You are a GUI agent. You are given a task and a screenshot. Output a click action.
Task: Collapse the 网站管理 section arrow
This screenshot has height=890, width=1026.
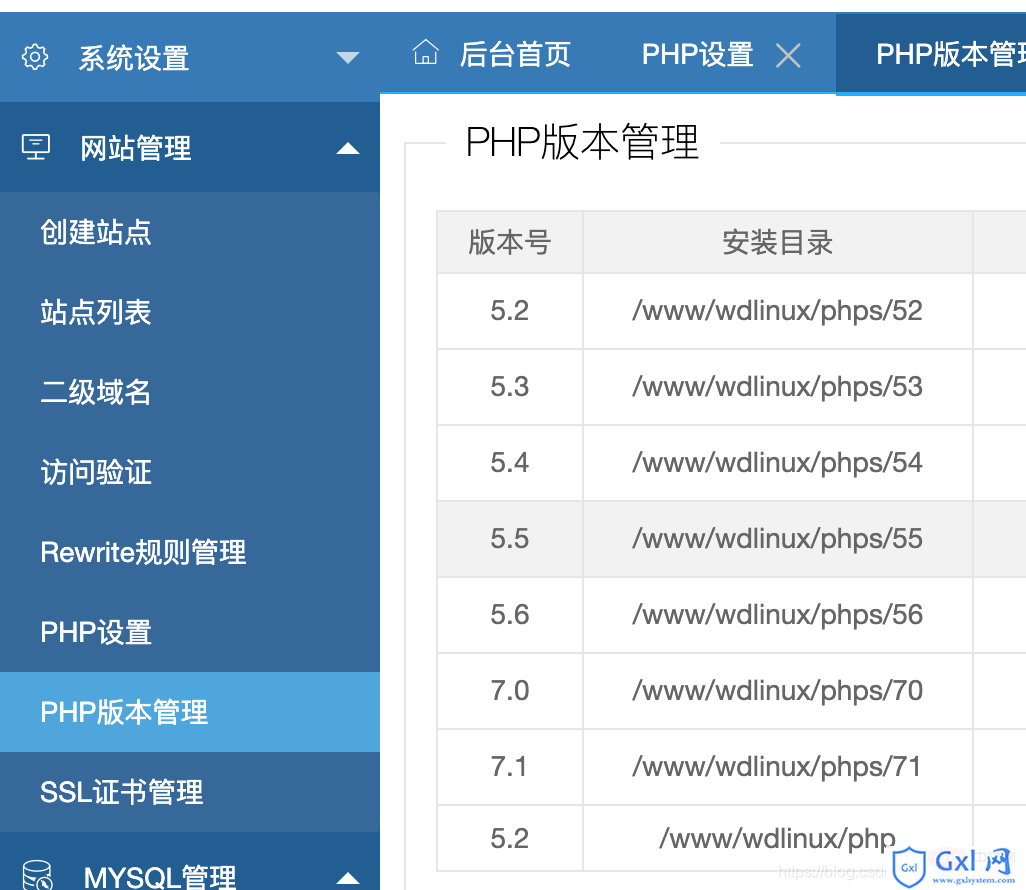[x=347, y=148]
